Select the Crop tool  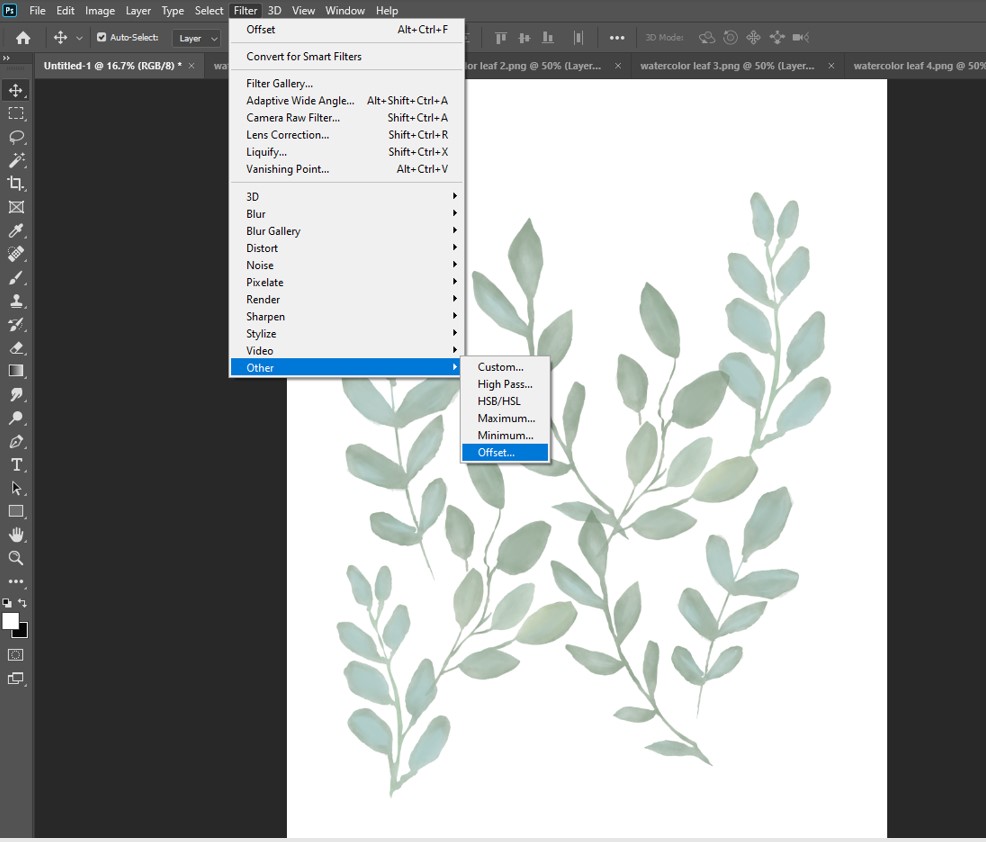click(16, 184)
